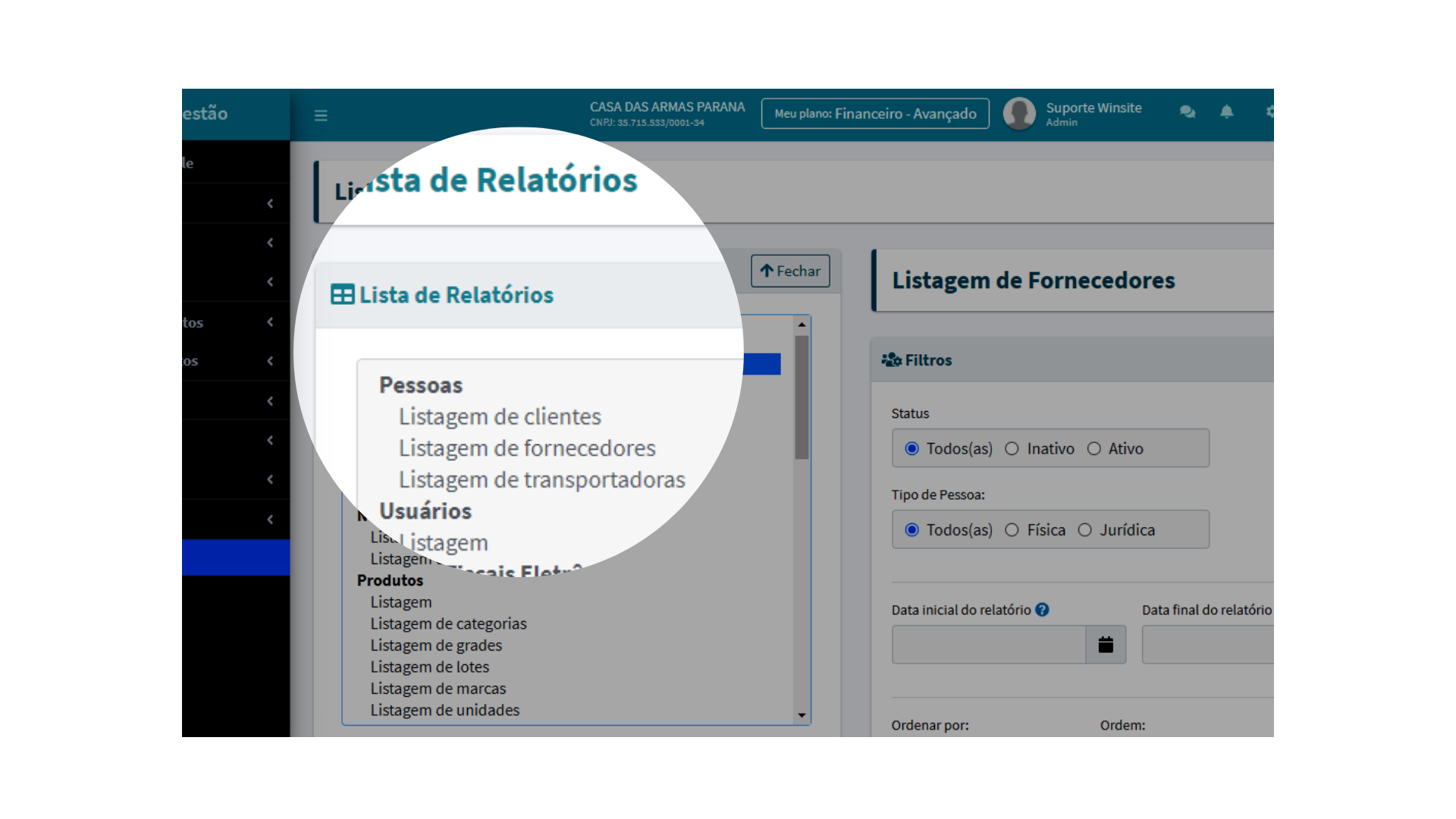The height and width of the screenshot is (819, 1456).
Task: Click the report list scroll up arrow
Action: pyautogui.click(x=802, y=325)
